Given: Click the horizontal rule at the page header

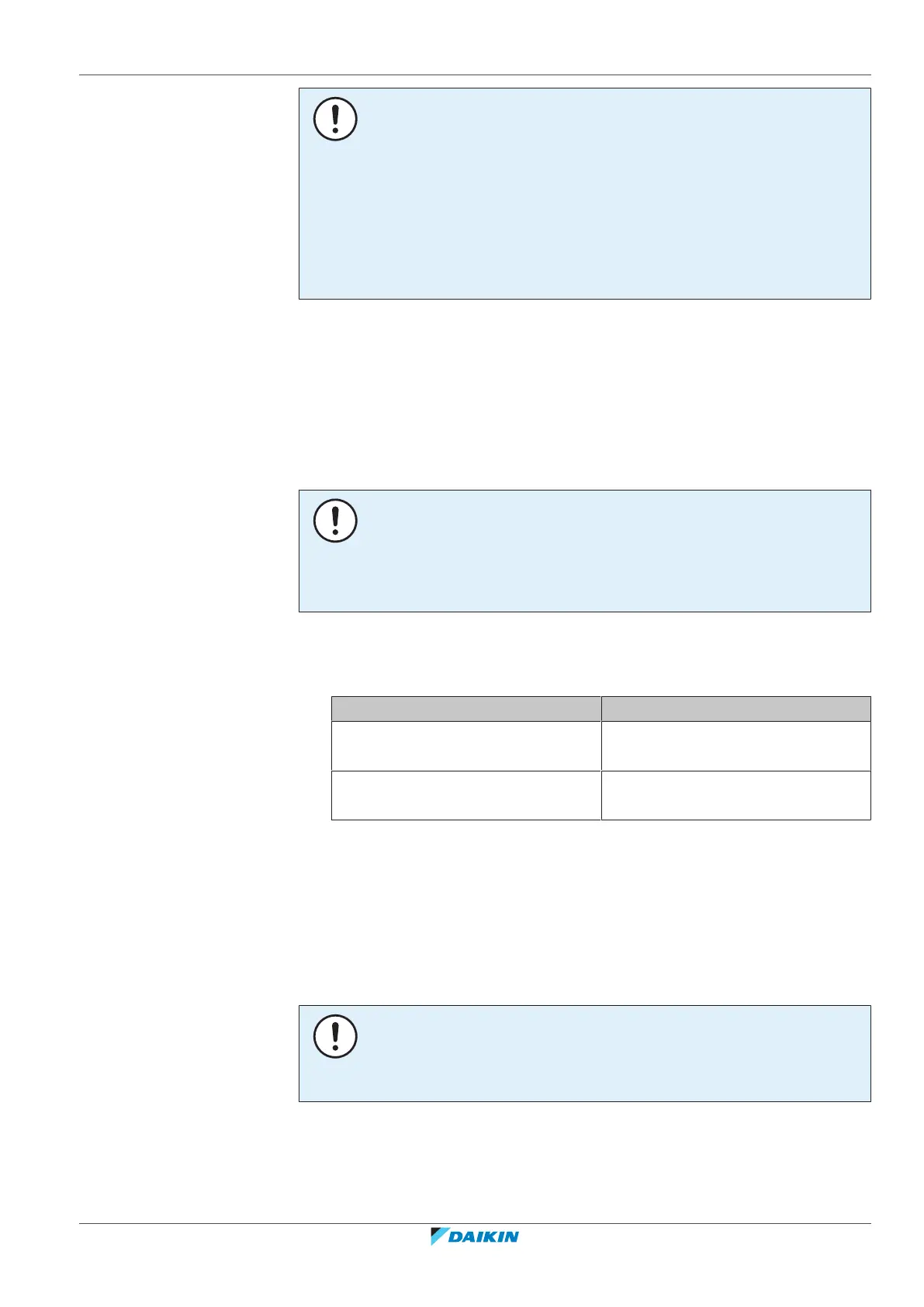Looking at the screenshot, I should [475, 75].
